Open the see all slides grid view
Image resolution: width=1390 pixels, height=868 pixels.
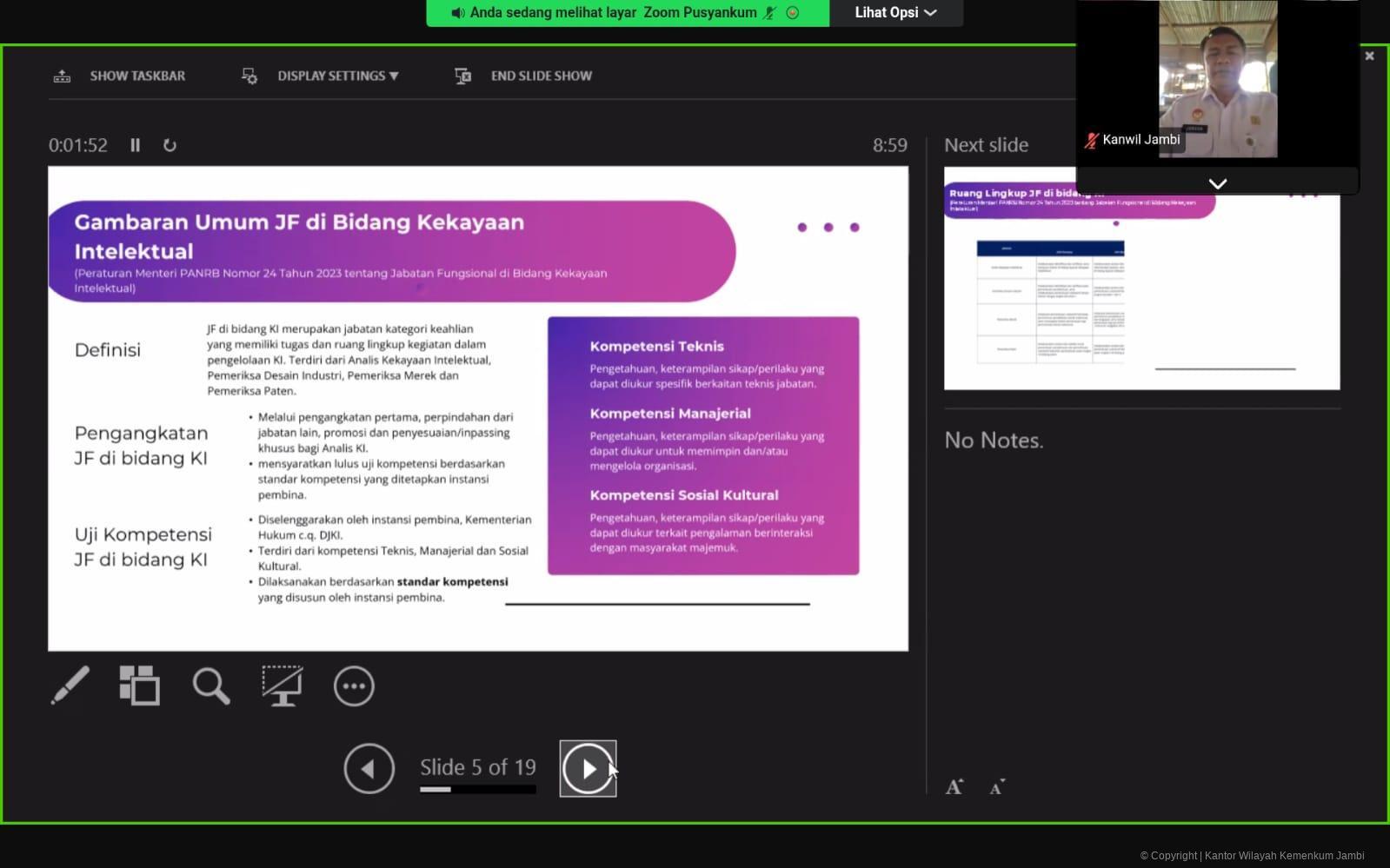pos(139,686)
